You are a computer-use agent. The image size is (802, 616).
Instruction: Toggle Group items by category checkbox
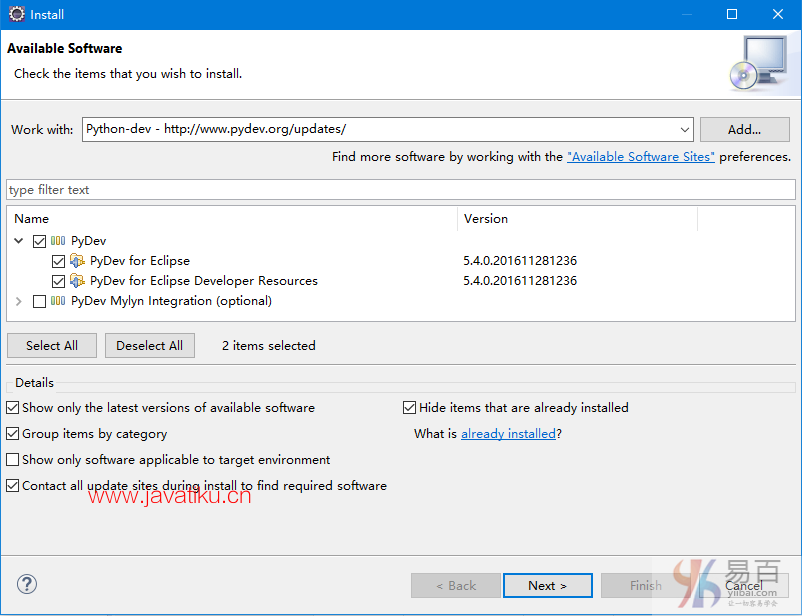(x=13, y=434)
